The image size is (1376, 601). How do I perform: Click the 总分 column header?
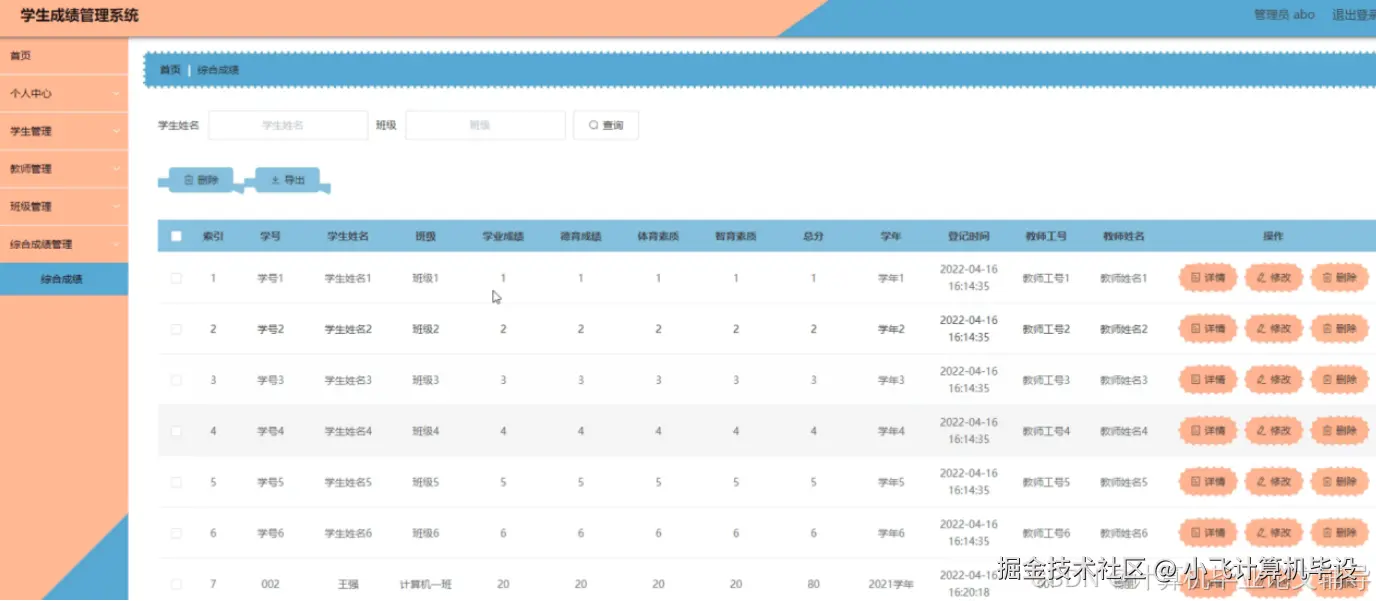813,237
